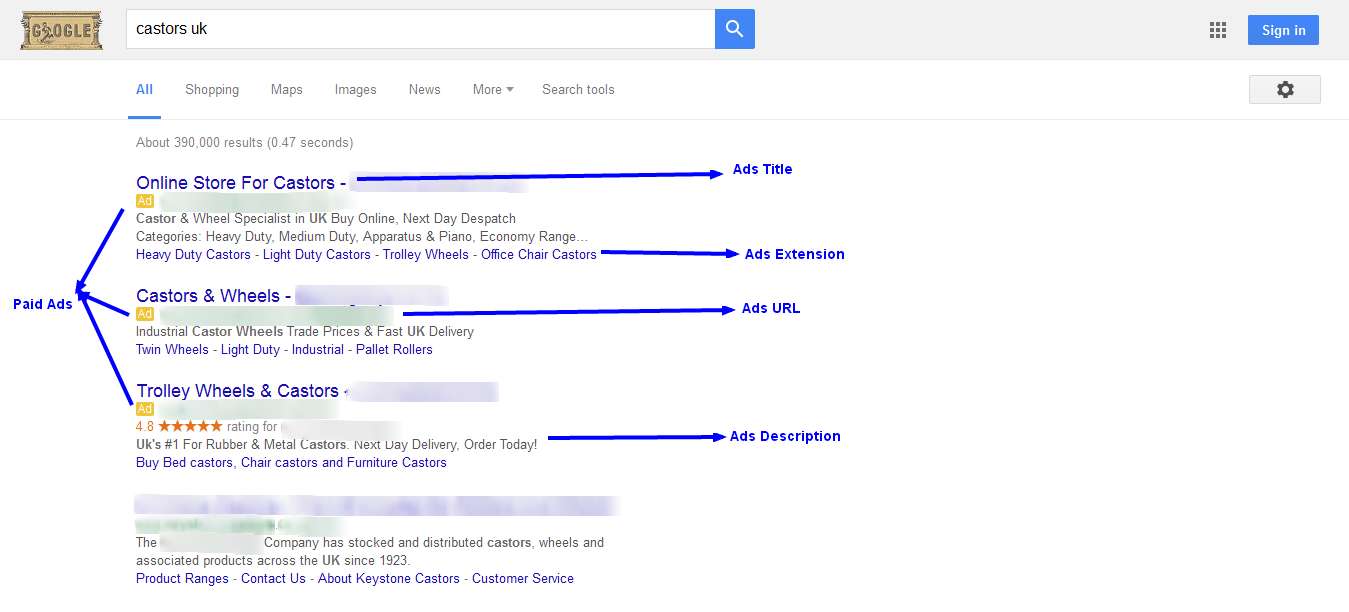The height and width of the screenshot is (612, 1349).
Task: Click the Ad badge under Trolley Wheels & Castors
Action: [145, 409]
